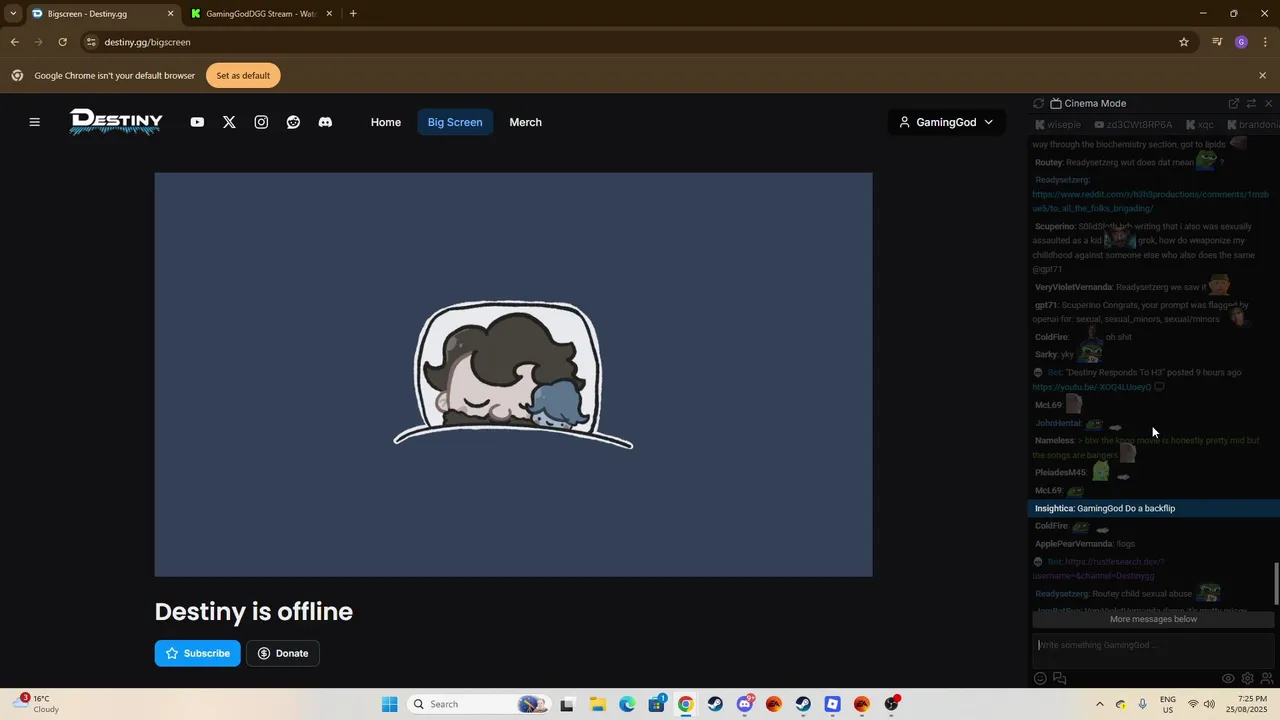
Task: Open File Explorer from taskbar
Action: pos(597,704)
